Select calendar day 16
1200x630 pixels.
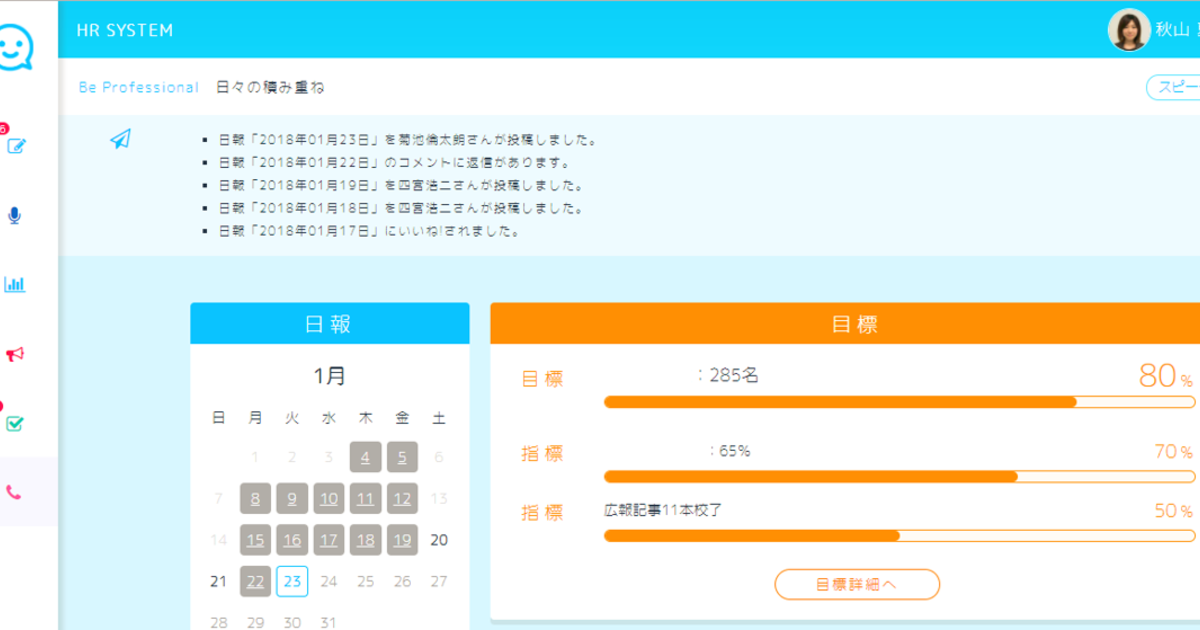pyautogui.click(x=292, y=540)
